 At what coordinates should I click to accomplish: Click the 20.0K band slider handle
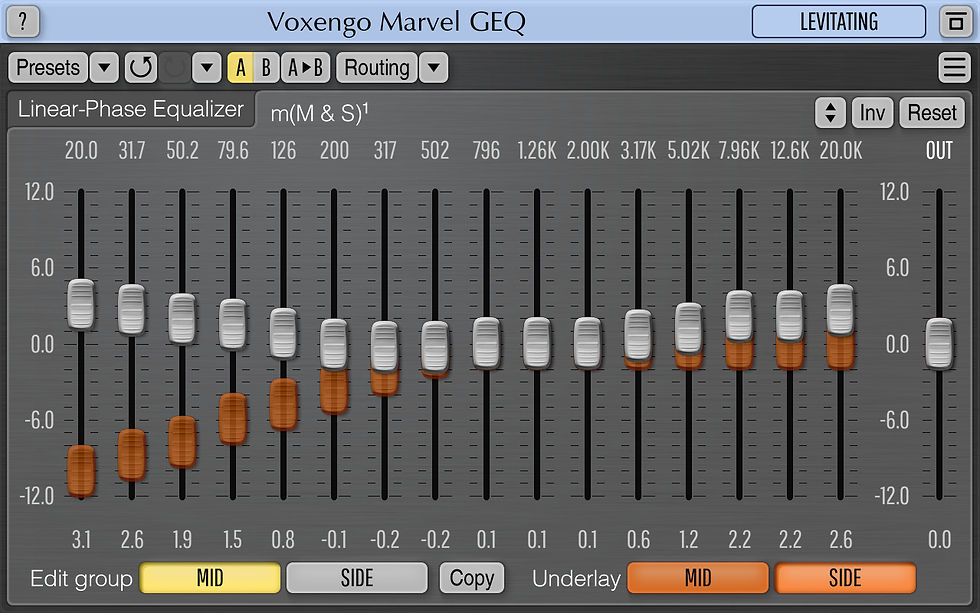841,309
